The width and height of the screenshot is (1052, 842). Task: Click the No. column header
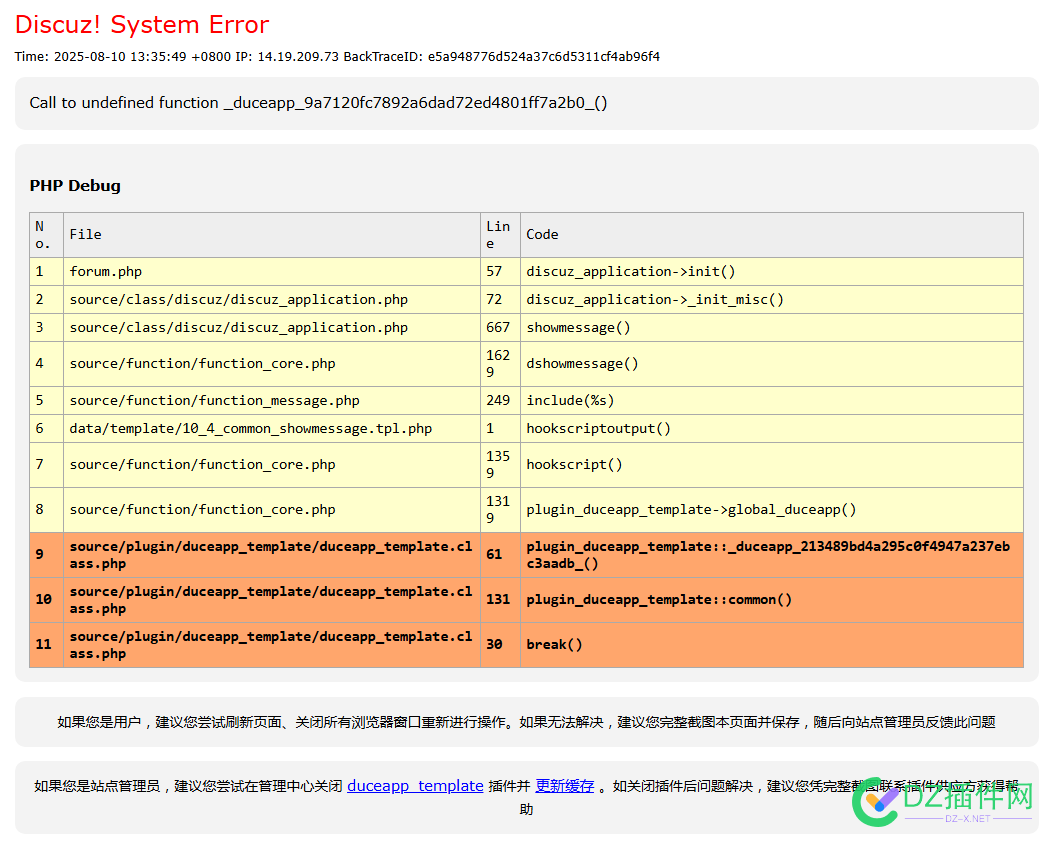(46, 235)
